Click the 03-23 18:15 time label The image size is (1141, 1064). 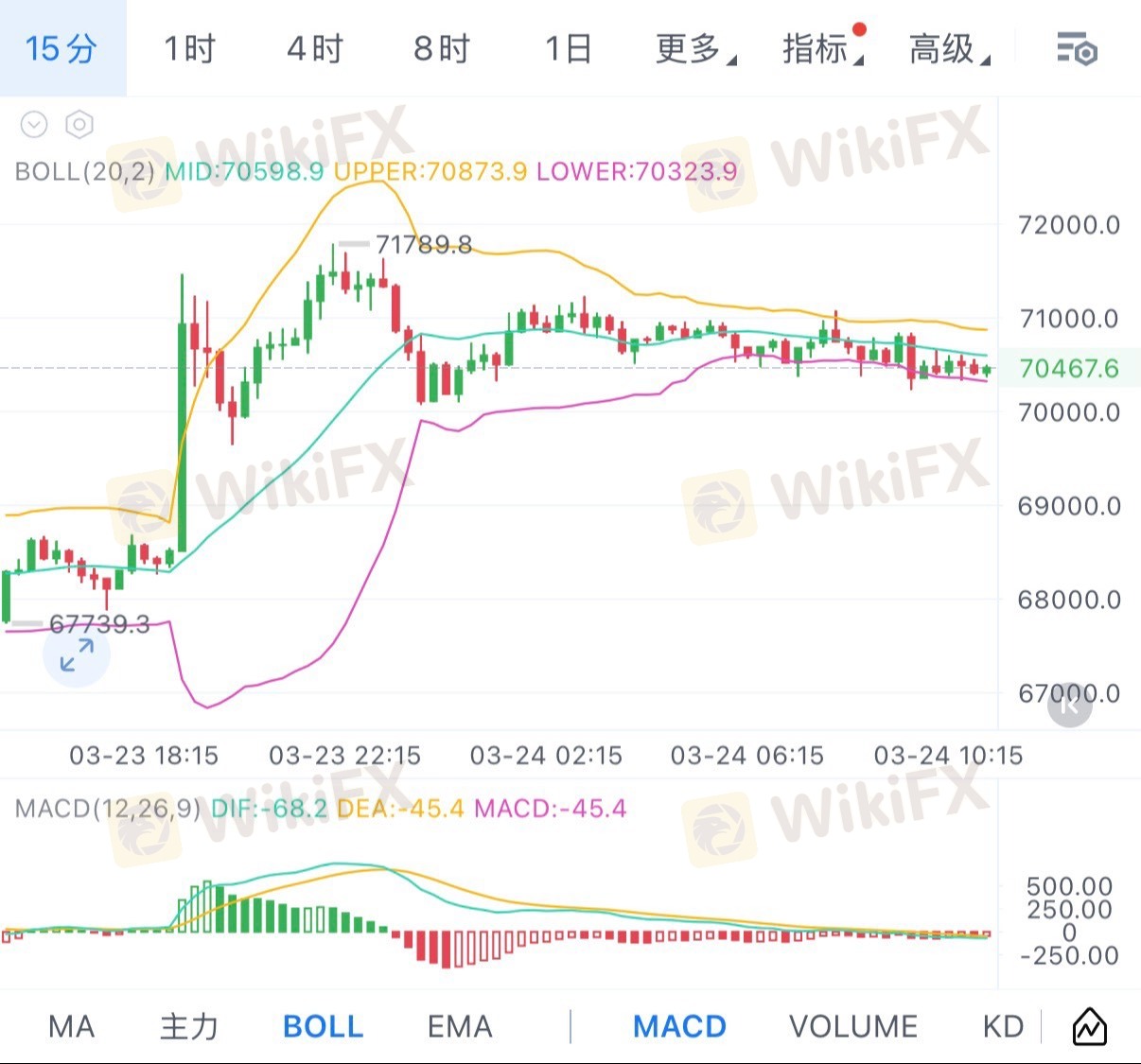[x=144, y=756]
